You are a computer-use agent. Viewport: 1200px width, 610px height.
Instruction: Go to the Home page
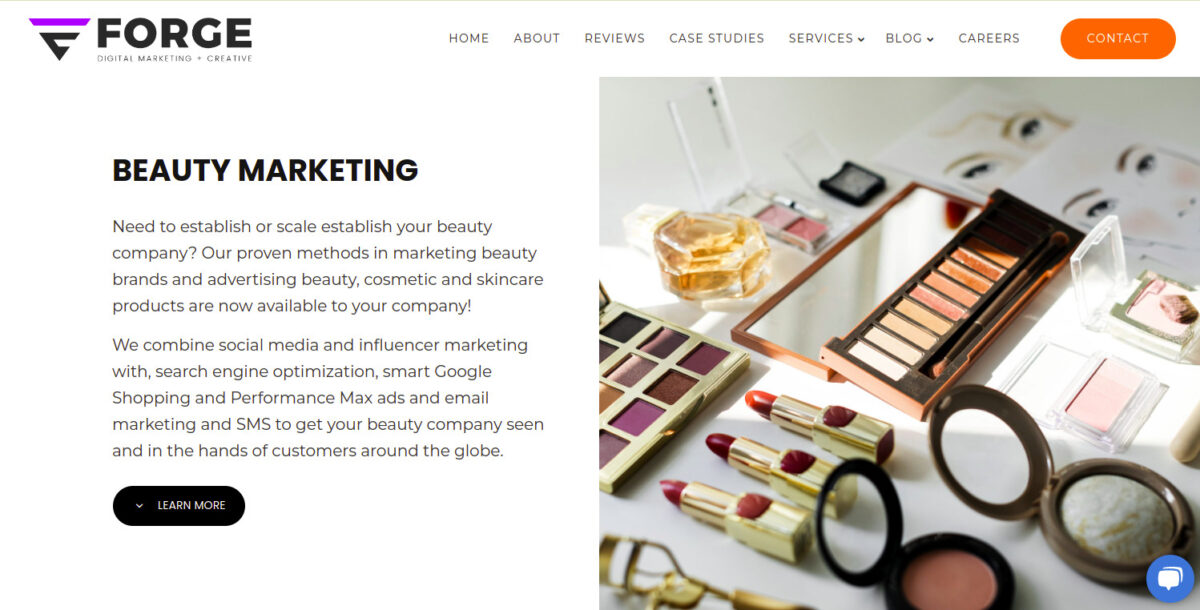pos(469,38)
